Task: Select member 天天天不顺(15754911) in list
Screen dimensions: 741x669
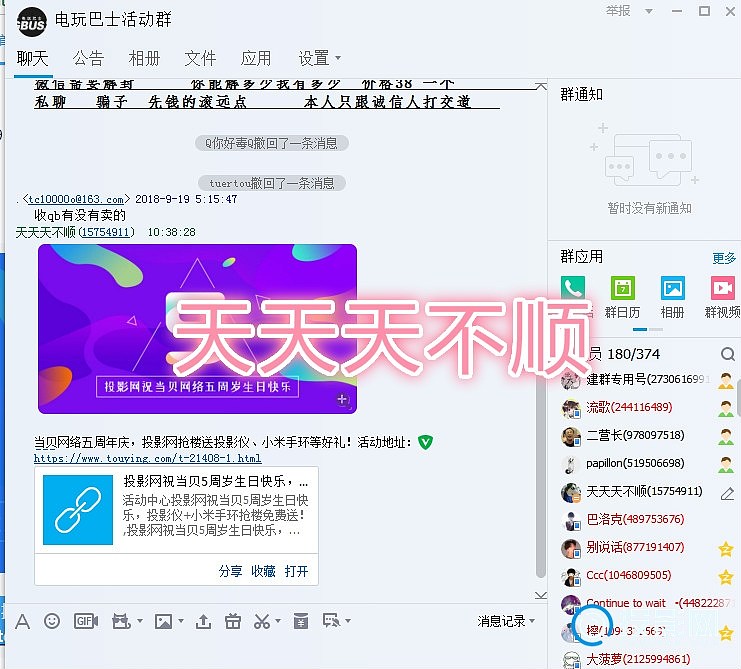Action: [644, 491]
